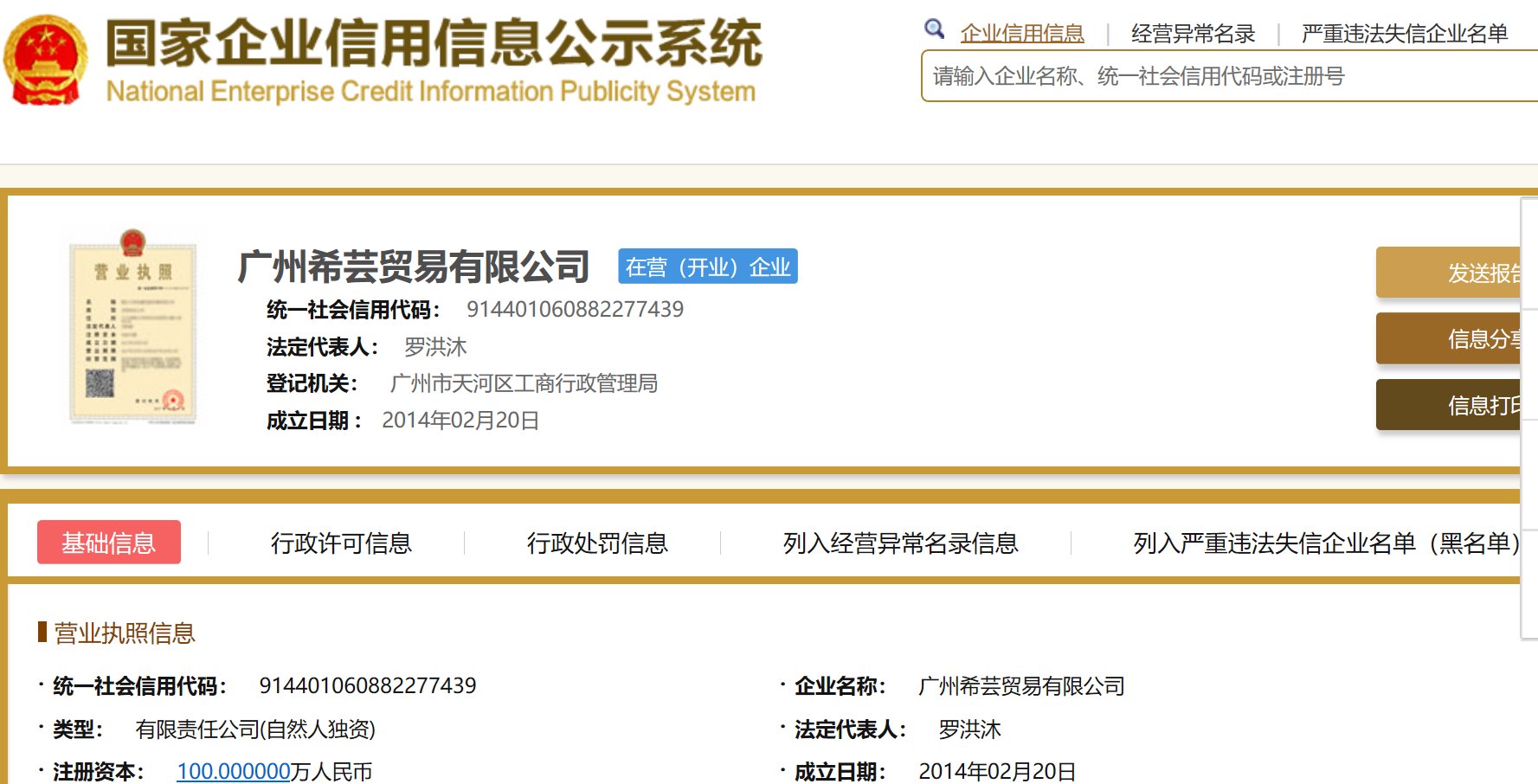Click the 在营（开业）企业 status badge
Image resolution: width=1538 pixels, height=784 pixels.
pyautogui.click(x=707, y=267)
